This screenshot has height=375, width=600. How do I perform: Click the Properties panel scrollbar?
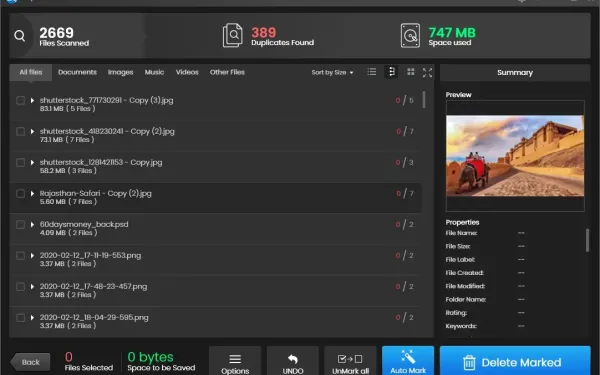tap(587, 240)
